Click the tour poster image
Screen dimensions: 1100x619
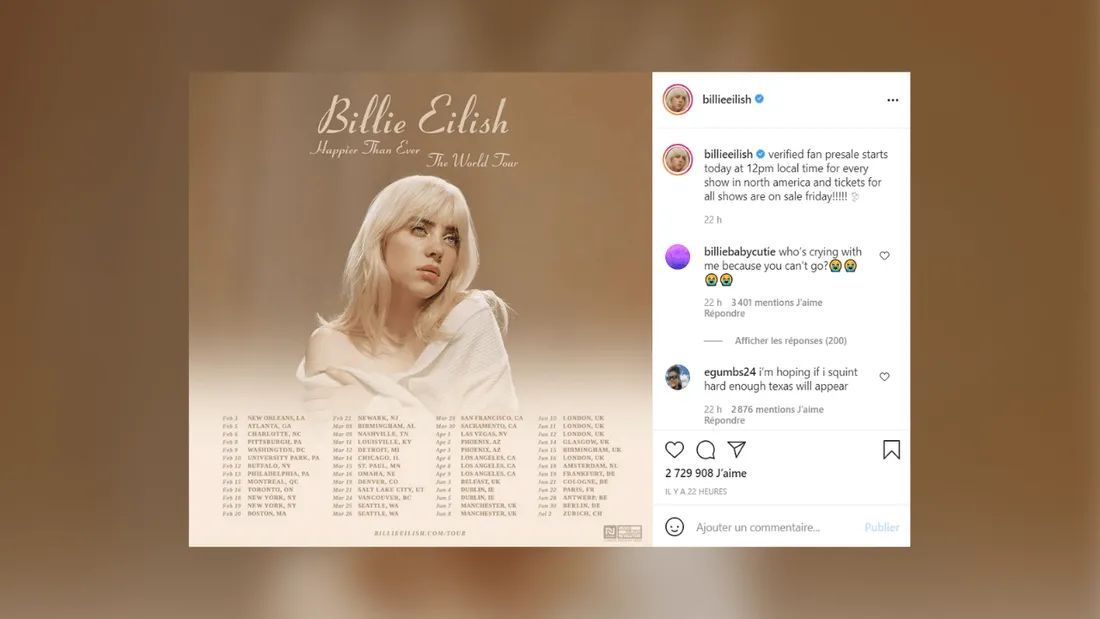(x=420, y=310)
